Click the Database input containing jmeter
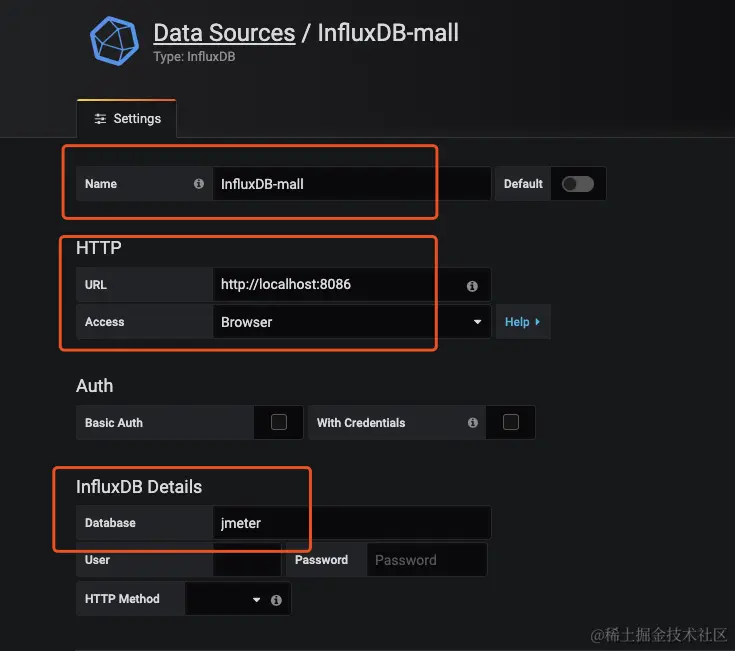The width and height of the screenshot is (735, 651). click(352, 523)
